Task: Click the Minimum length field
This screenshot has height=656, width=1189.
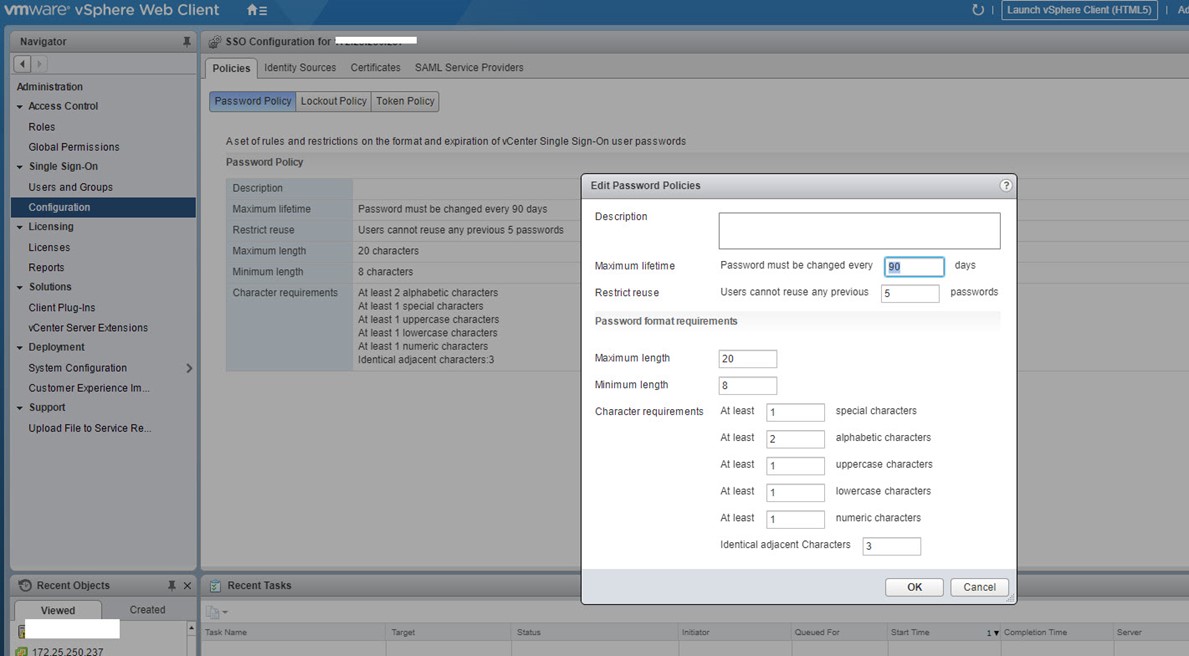Action: tap(748, 385)
